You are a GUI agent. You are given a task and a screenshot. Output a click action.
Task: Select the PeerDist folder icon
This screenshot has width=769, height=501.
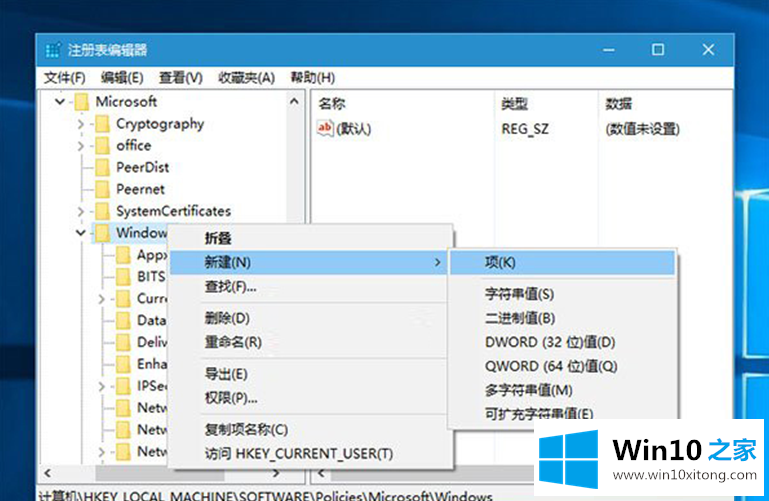(102, 167)
